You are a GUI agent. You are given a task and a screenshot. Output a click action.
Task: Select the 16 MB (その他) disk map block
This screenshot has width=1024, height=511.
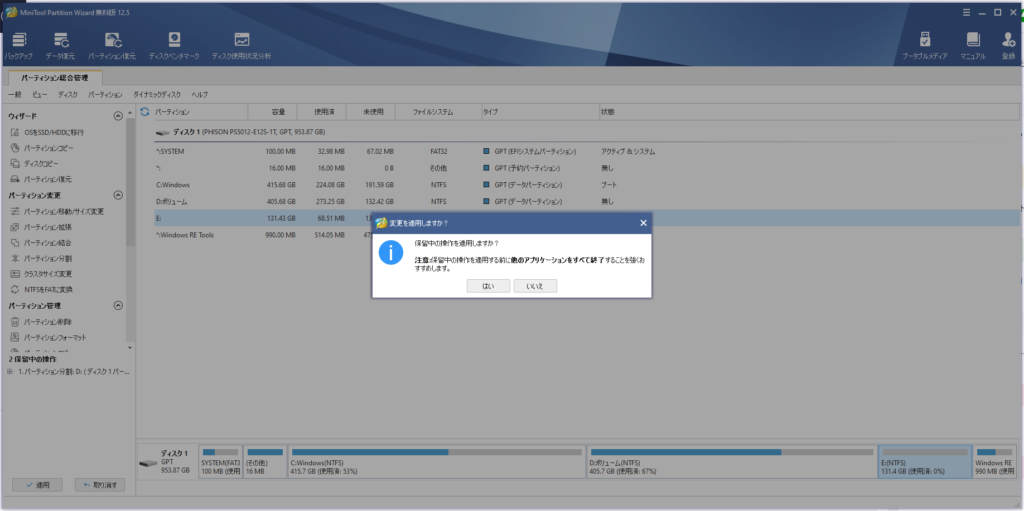click(265, 461)
